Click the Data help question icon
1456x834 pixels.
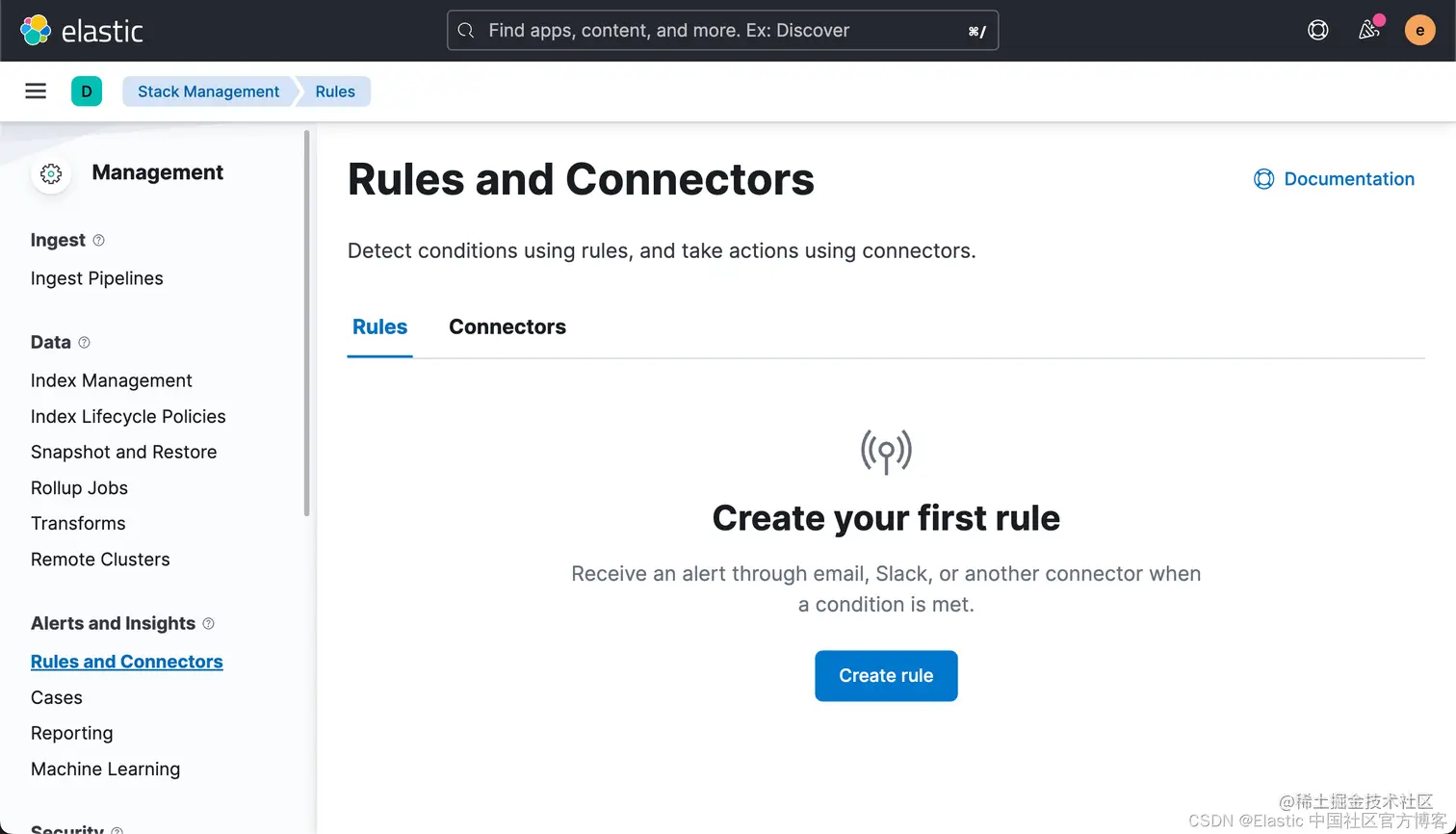point(84,343)
